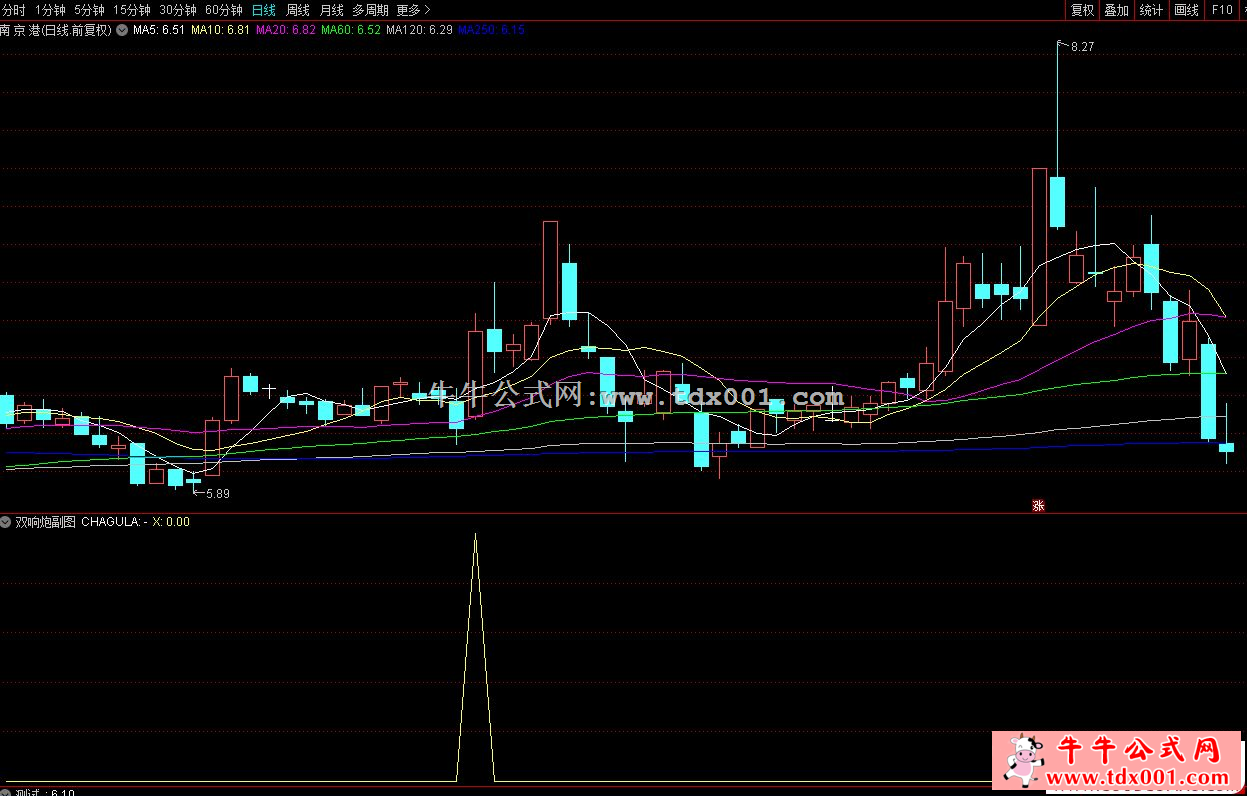This screenshot has height=796, width=1247.
Task: Expand the 更多 periods menu
Action: 413,10
